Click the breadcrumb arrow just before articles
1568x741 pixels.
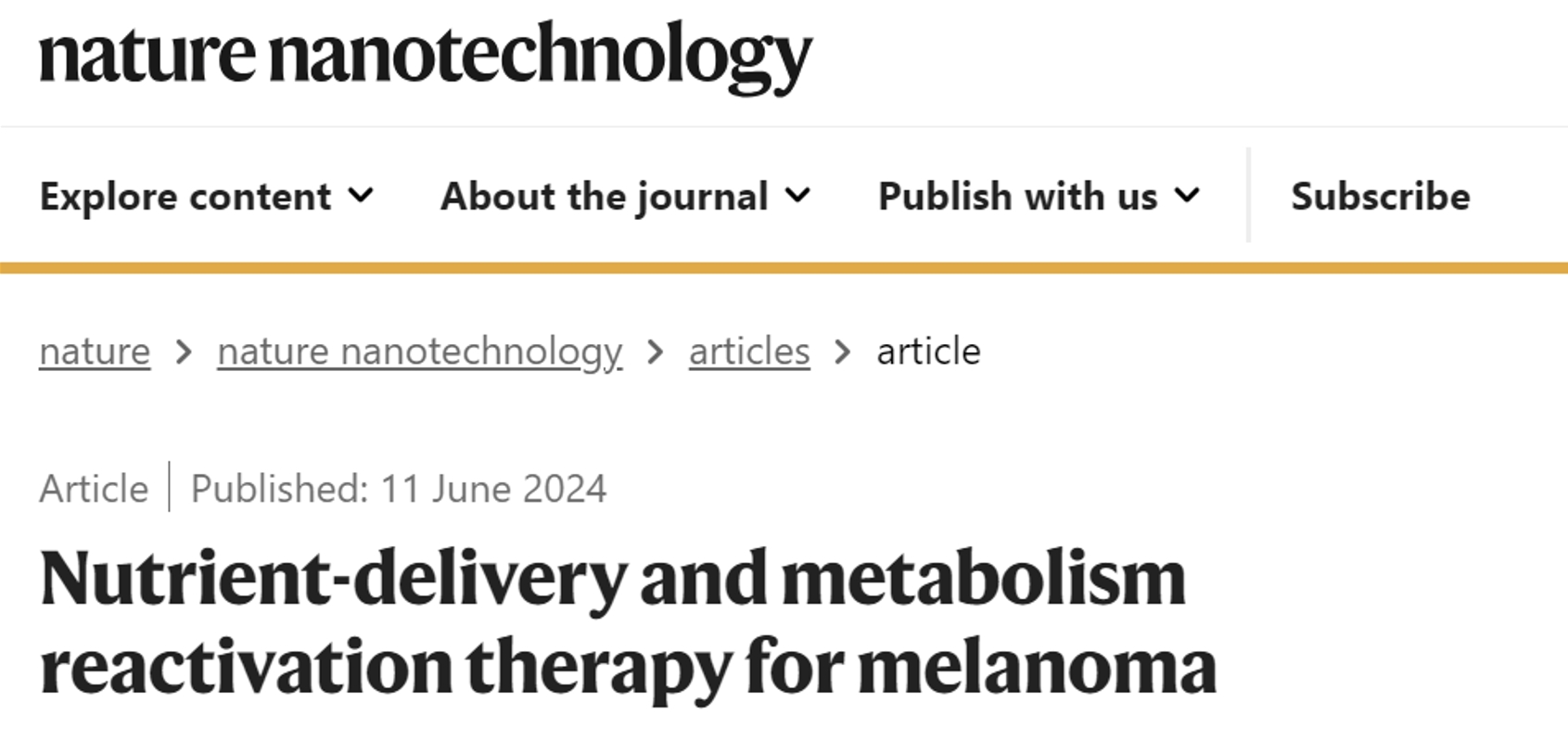coord(656,352)
